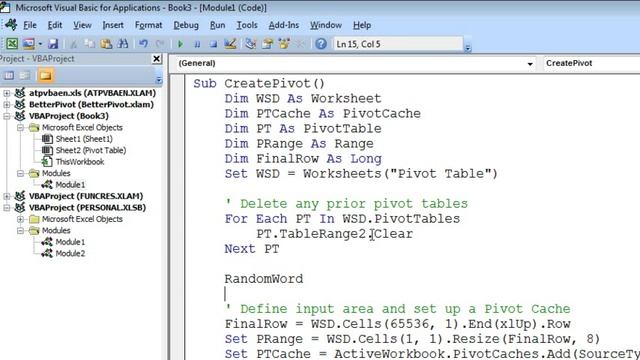
Task: Open toolbar options arrow beside position box
Action: [x=468, y=48]
